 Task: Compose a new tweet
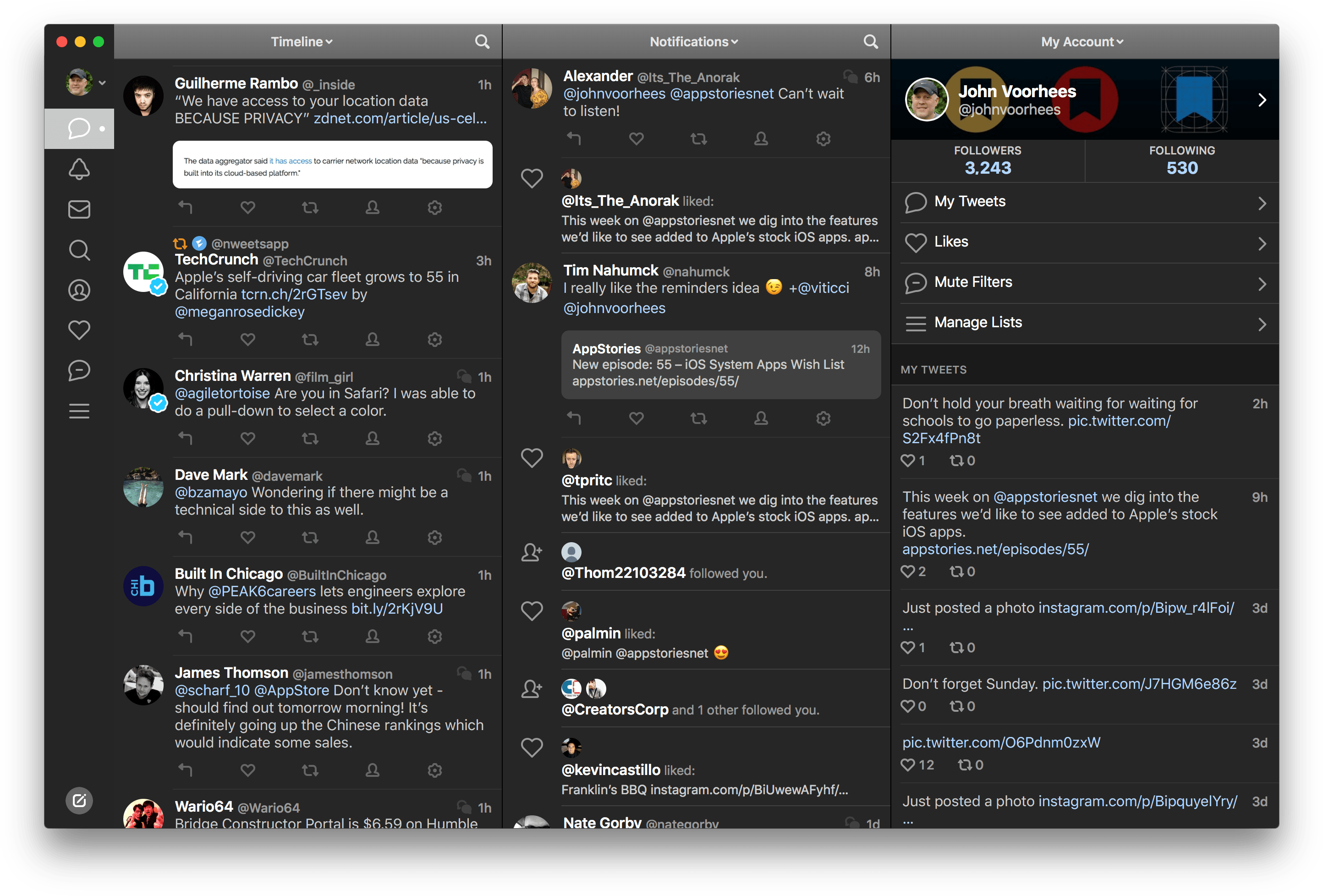click(79, 801)
